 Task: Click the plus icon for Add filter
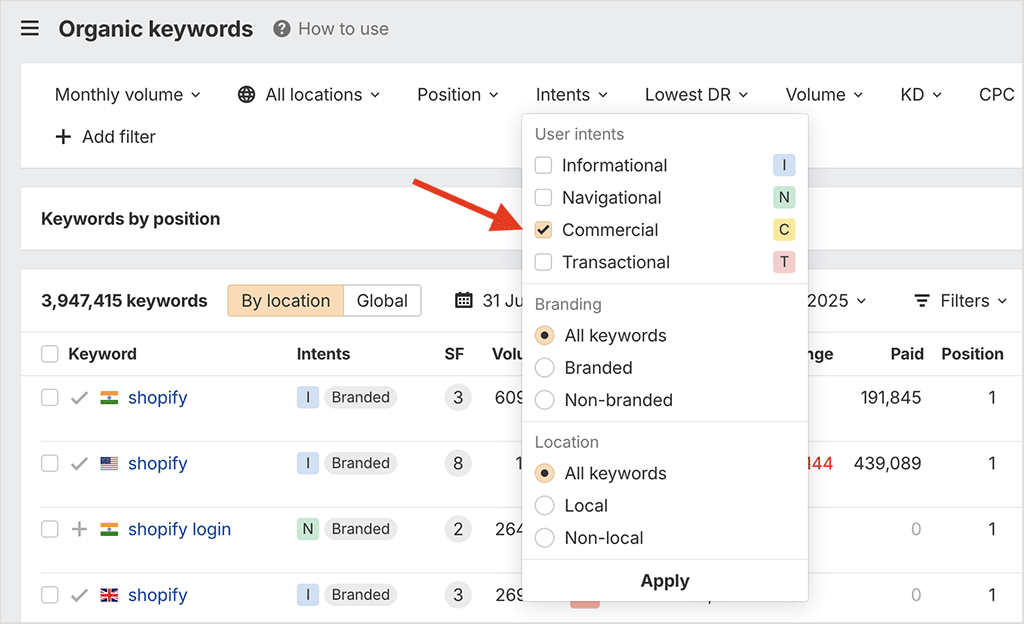[x=63, y=136]
